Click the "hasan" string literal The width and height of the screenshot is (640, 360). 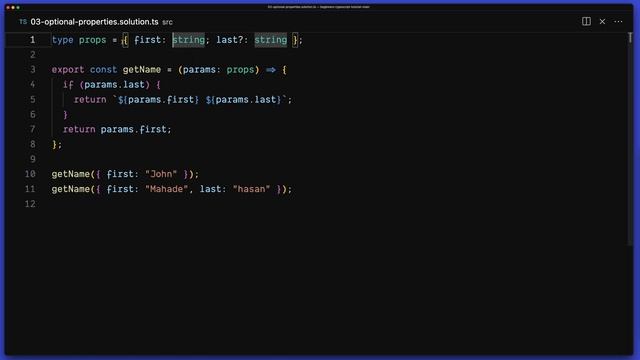tap(251, 189)
